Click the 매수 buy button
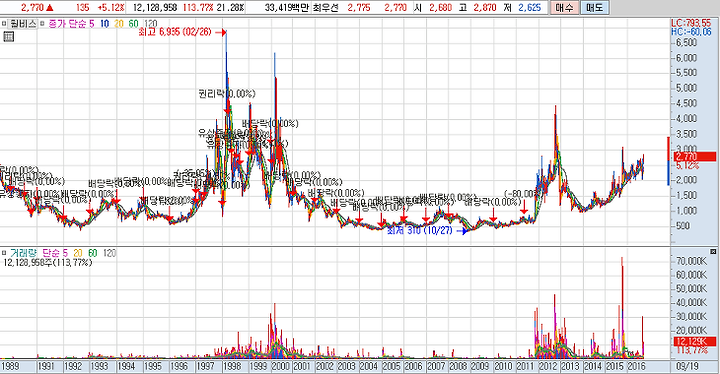The image size is (720, 374). pos(563,7)
